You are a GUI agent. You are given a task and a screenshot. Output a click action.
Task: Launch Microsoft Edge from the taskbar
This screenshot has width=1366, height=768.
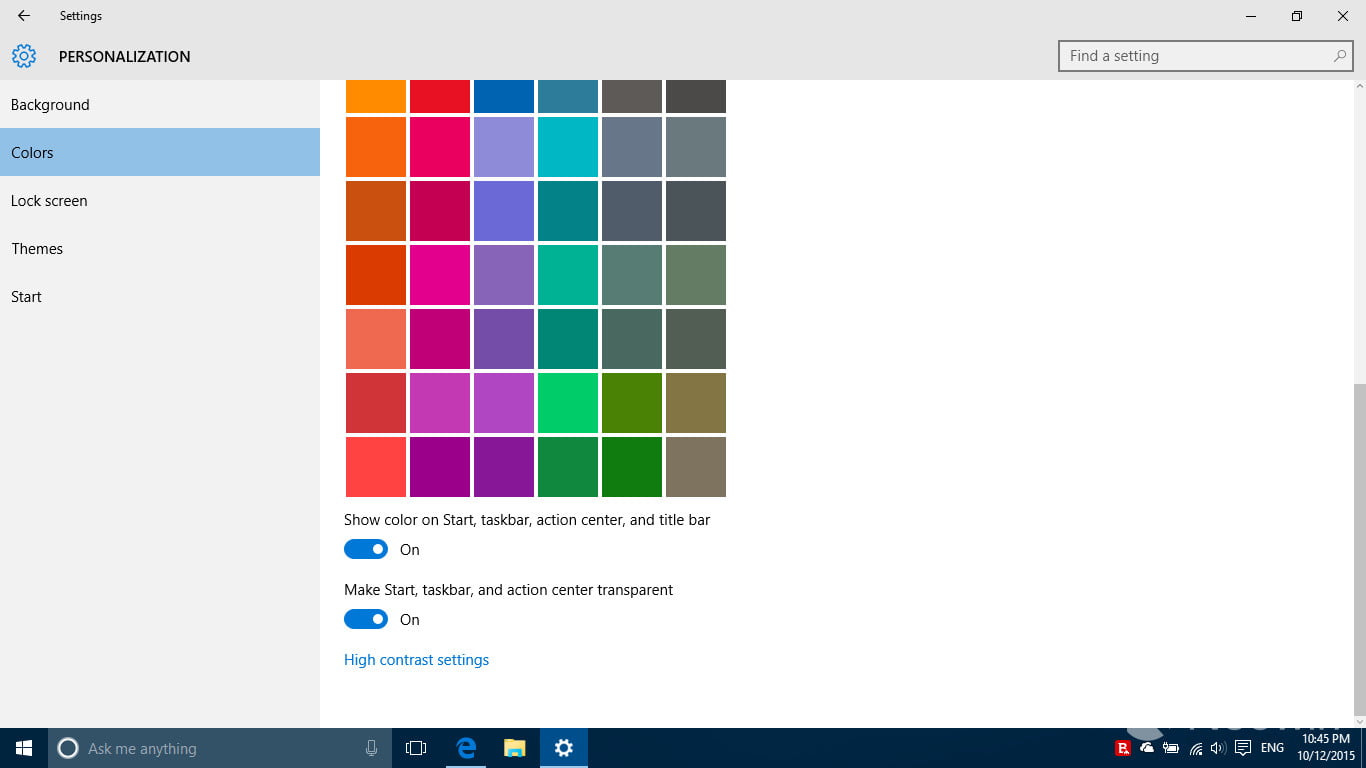point(466,748)
